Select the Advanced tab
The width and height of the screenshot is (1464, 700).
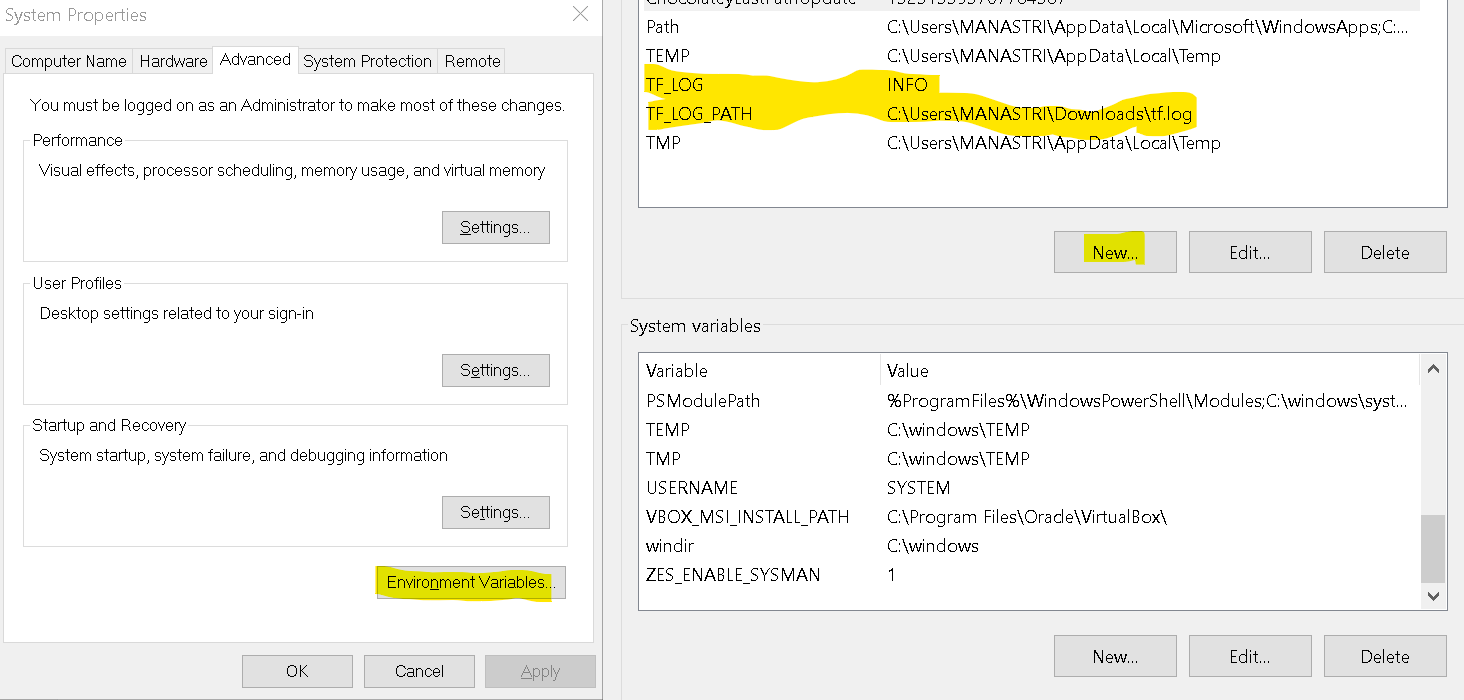[x=255, y=59]
